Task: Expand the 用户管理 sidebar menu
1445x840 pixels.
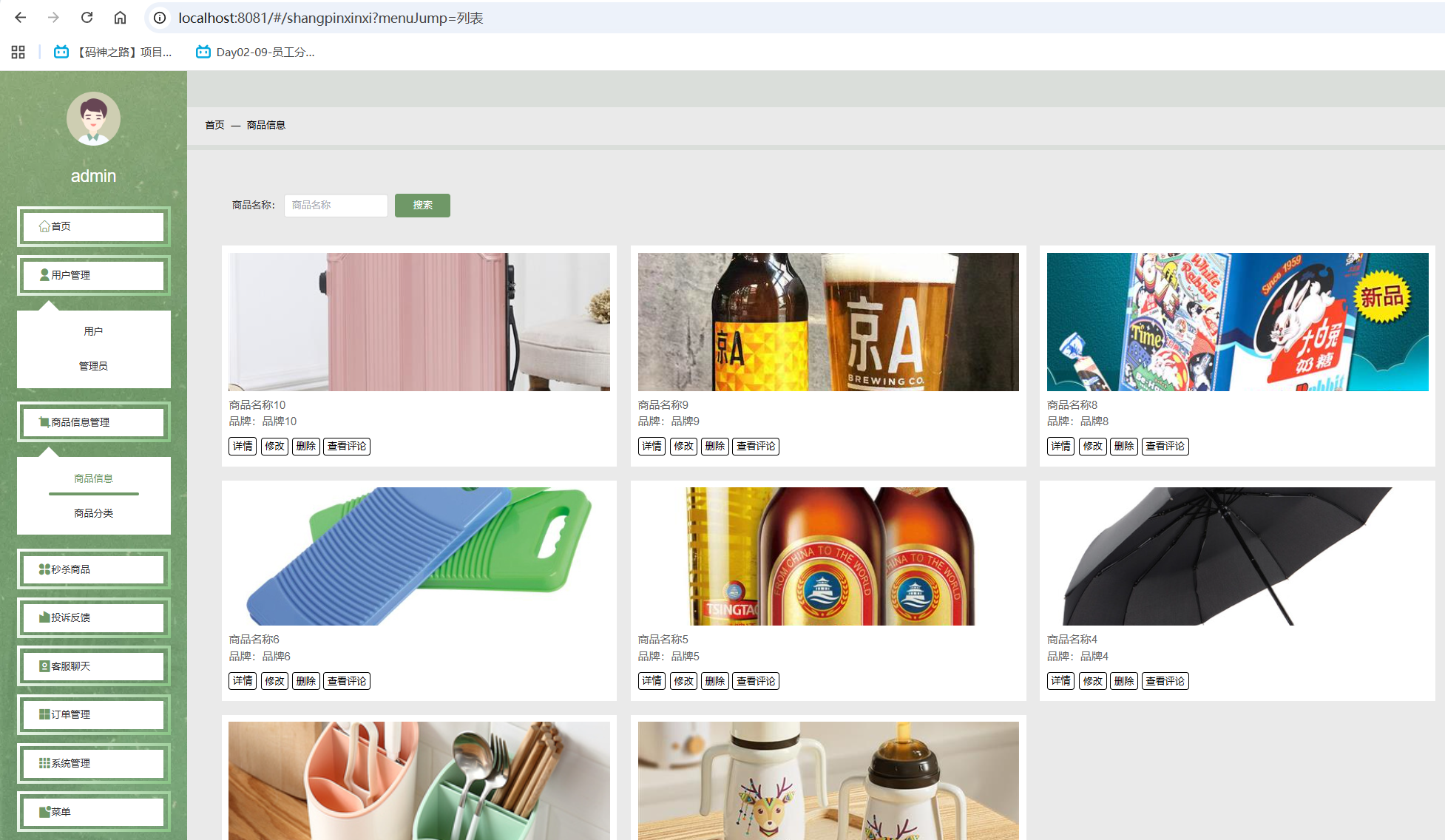Action: click(x=93, y=275)
